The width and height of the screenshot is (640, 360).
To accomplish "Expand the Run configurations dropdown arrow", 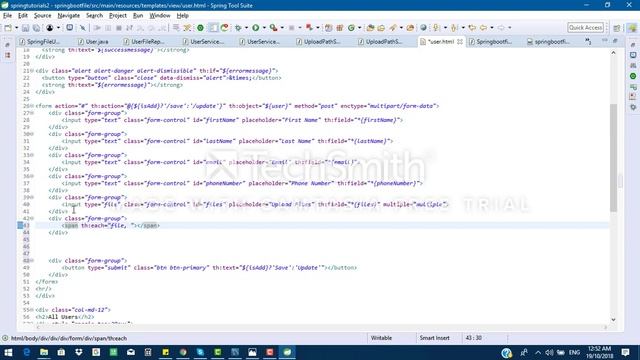I will [x=264, y=28].
